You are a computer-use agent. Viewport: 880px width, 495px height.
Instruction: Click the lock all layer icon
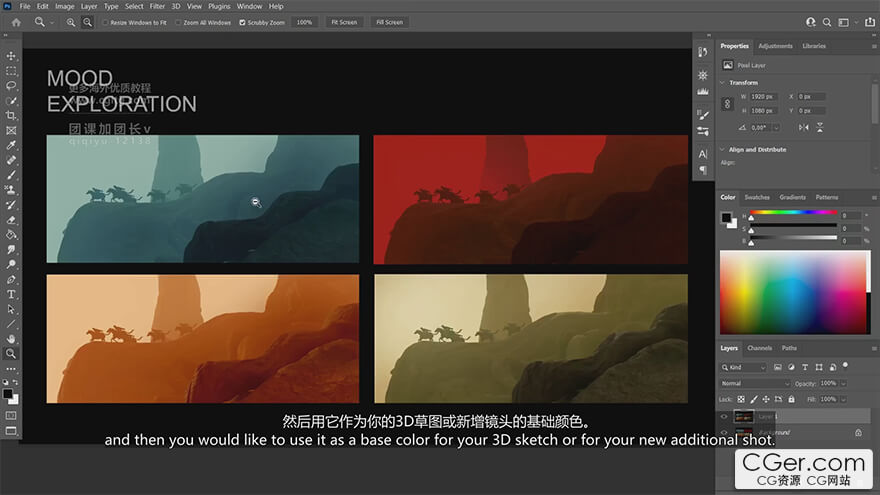click(x=790, y=398)
